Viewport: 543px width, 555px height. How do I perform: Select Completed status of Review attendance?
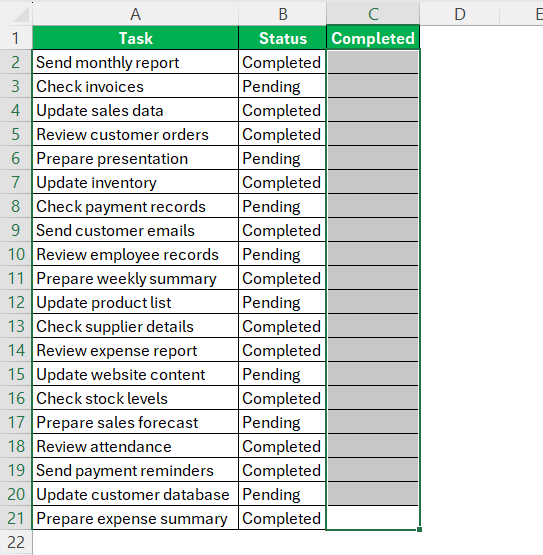282,446
